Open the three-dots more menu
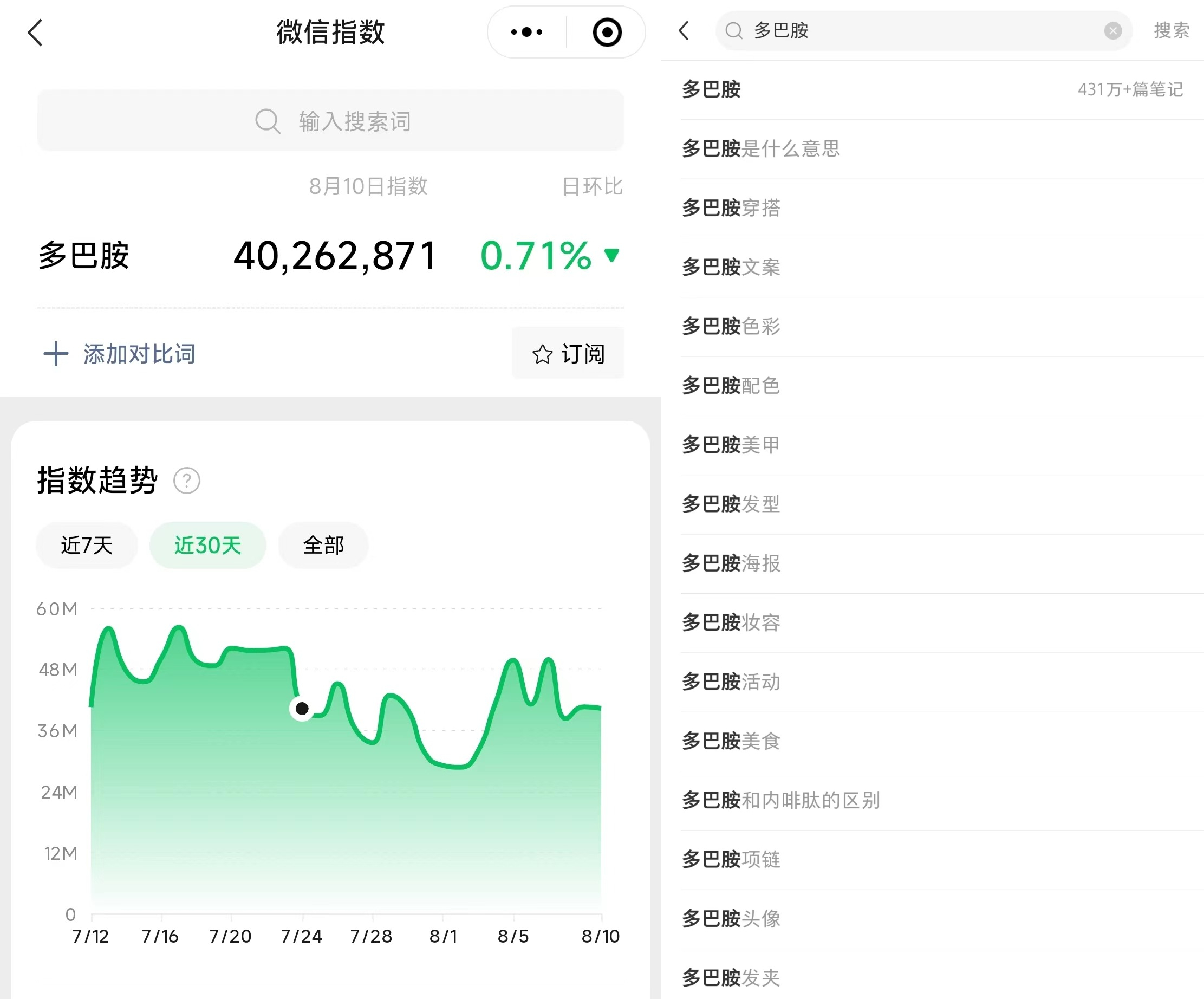This screenshot has width=1204, height=999. click(527, 32)
